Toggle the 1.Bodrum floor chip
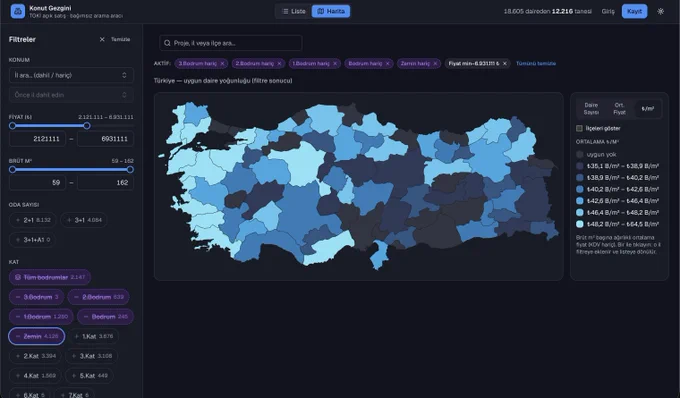The width and height of the screenshot is (680, 398). pos(41,316)
